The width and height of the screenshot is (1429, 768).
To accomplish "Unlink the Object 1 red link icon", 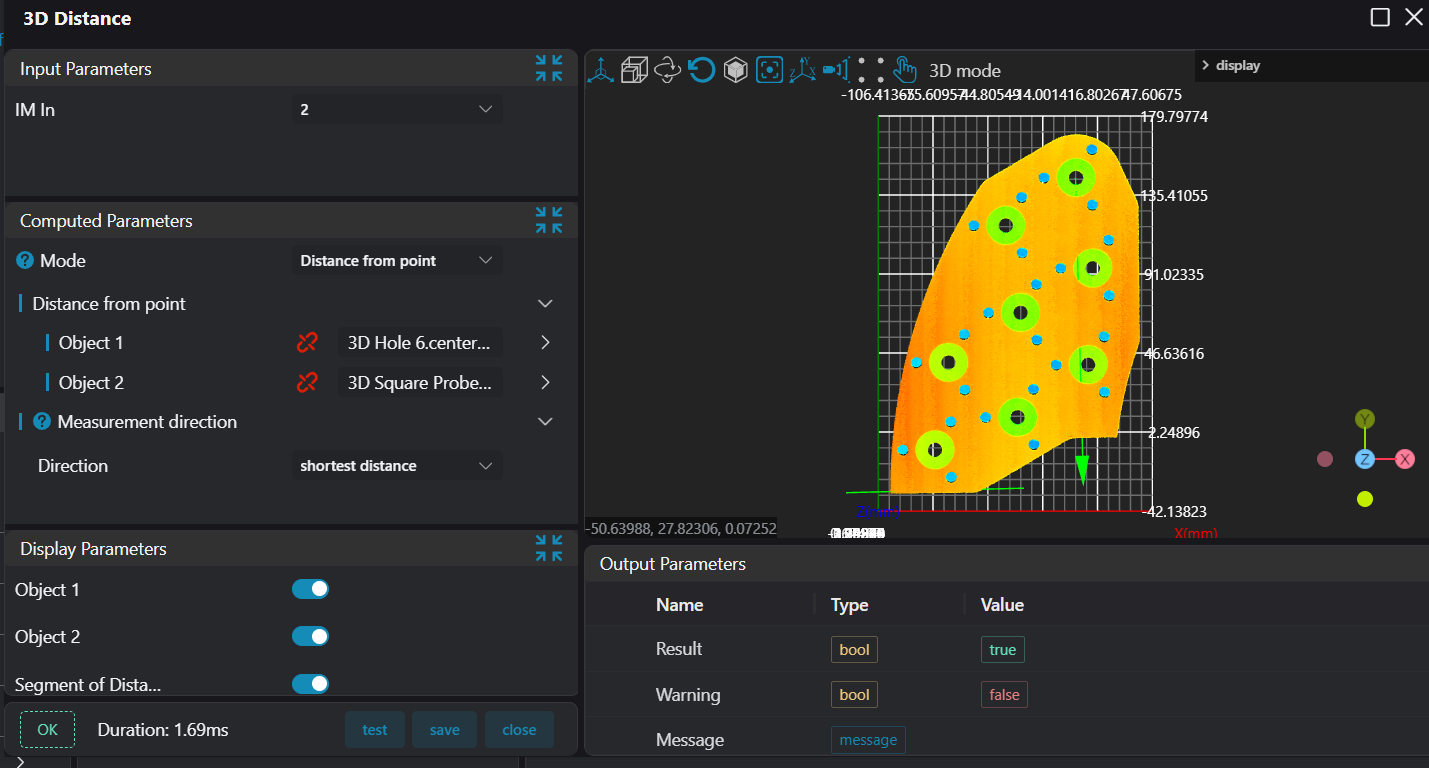I will [307, 343].
